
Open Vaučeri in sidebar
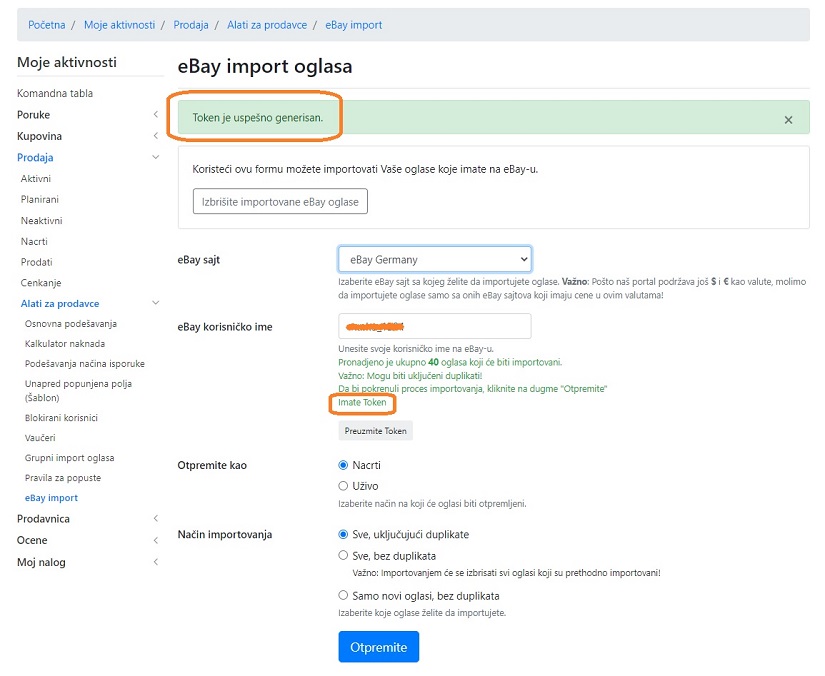coord(40,438)
